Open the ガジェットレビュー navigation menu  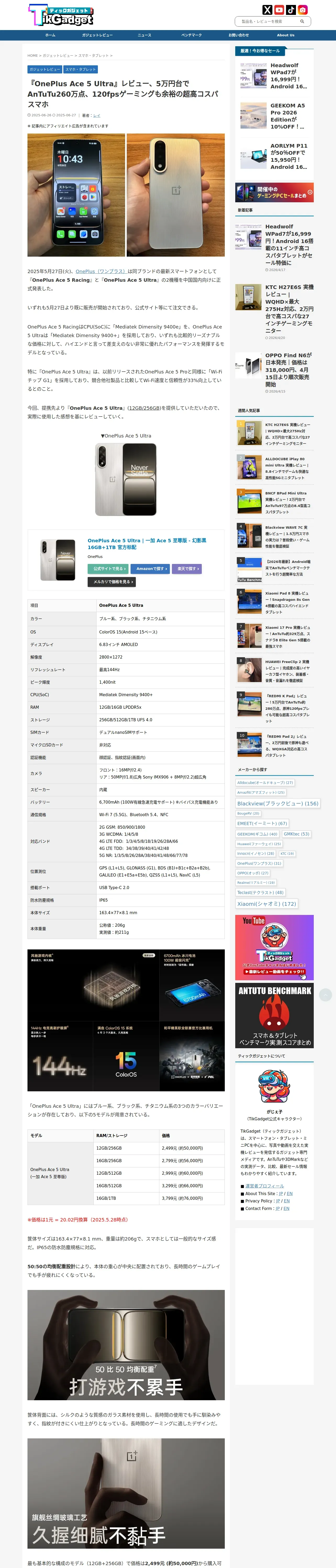click(97, 35)
